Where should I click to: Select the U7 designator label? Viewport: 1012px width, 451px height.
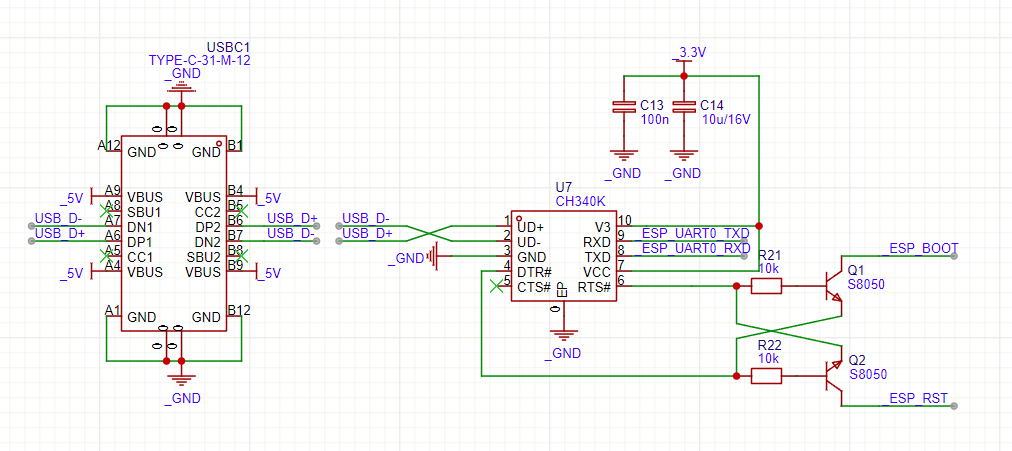[563, 188]
